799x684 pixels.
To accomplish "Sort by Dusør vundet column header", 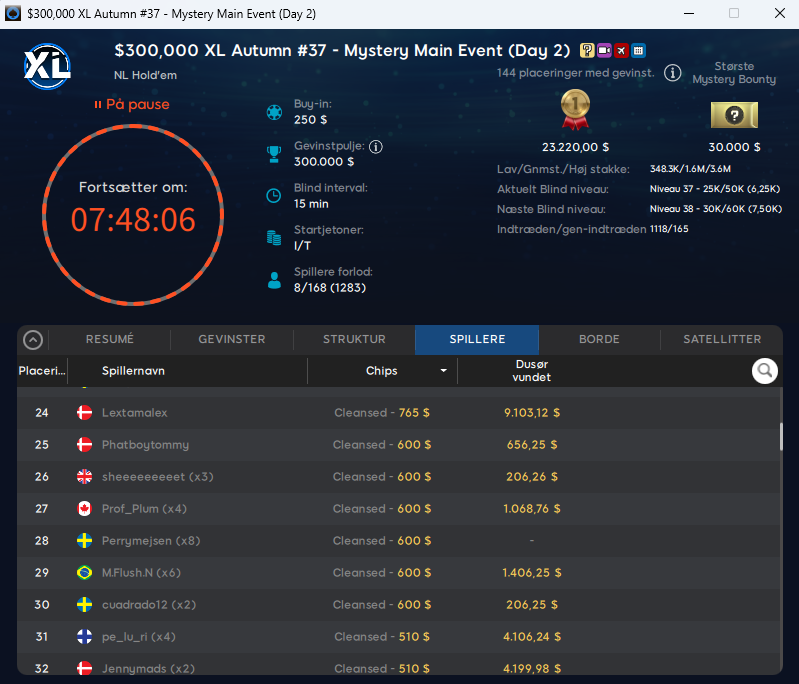I will [x=531, y=371].
